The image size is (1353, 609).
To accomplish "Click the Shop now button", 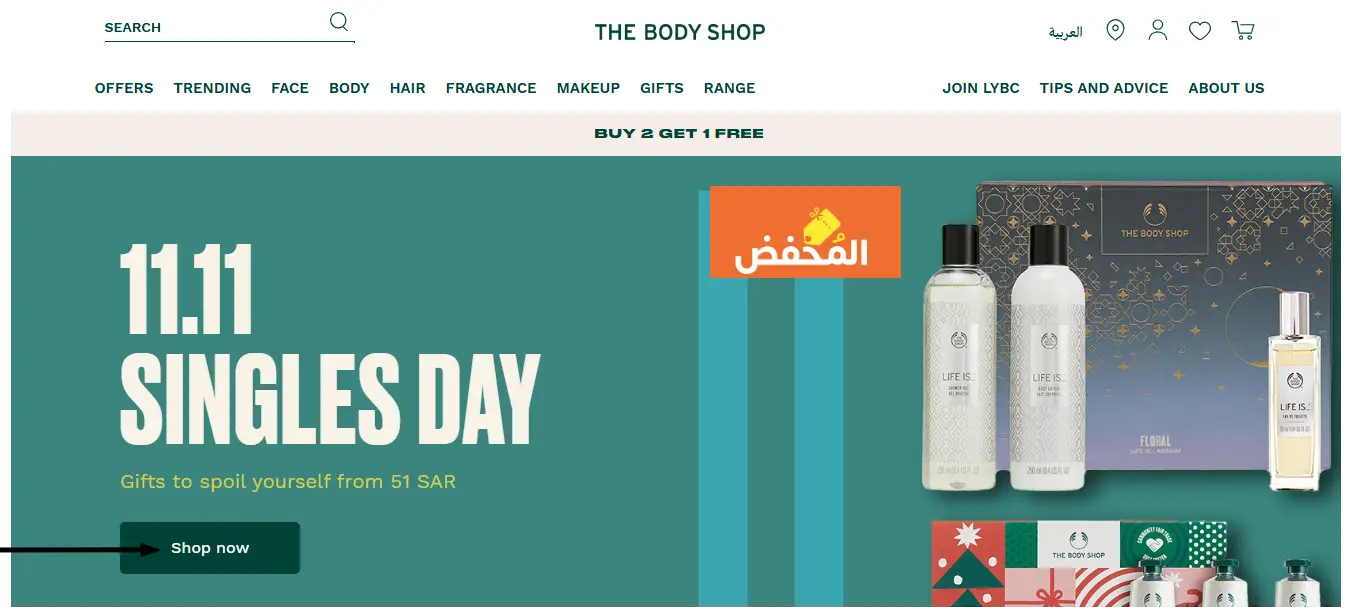I will (210, 548).
